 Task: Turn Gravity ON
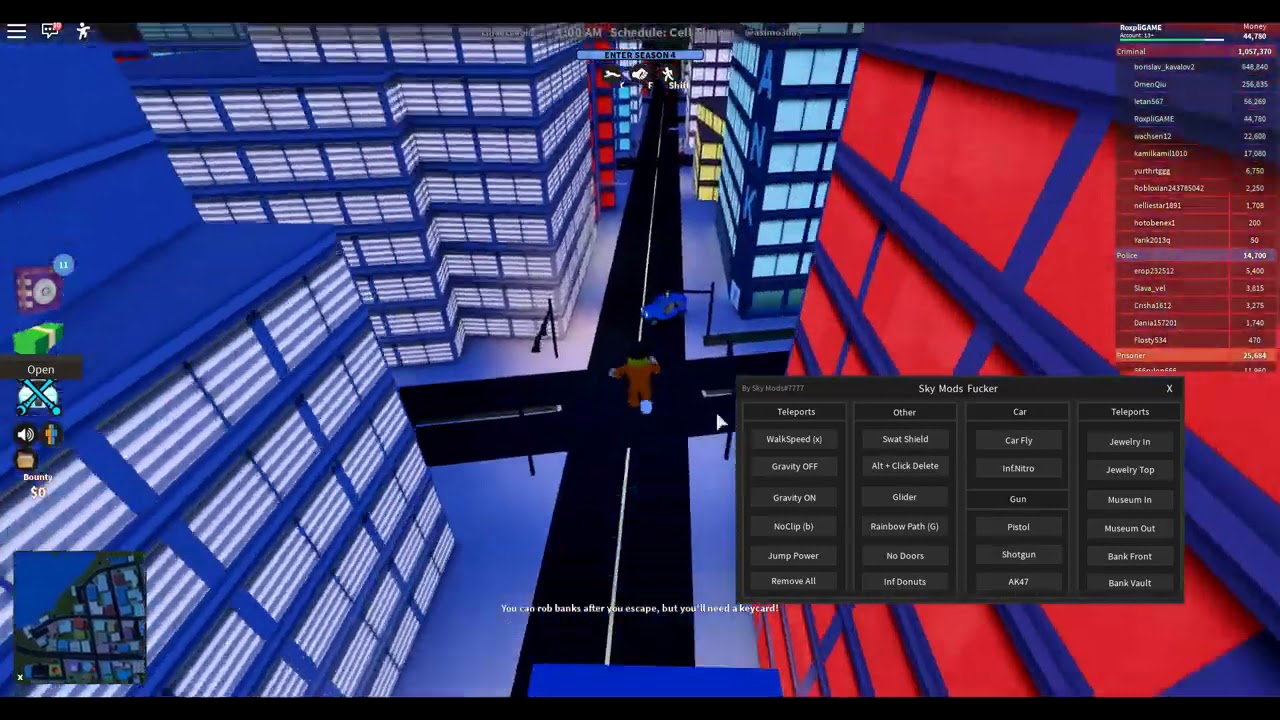tap(794, 497)
